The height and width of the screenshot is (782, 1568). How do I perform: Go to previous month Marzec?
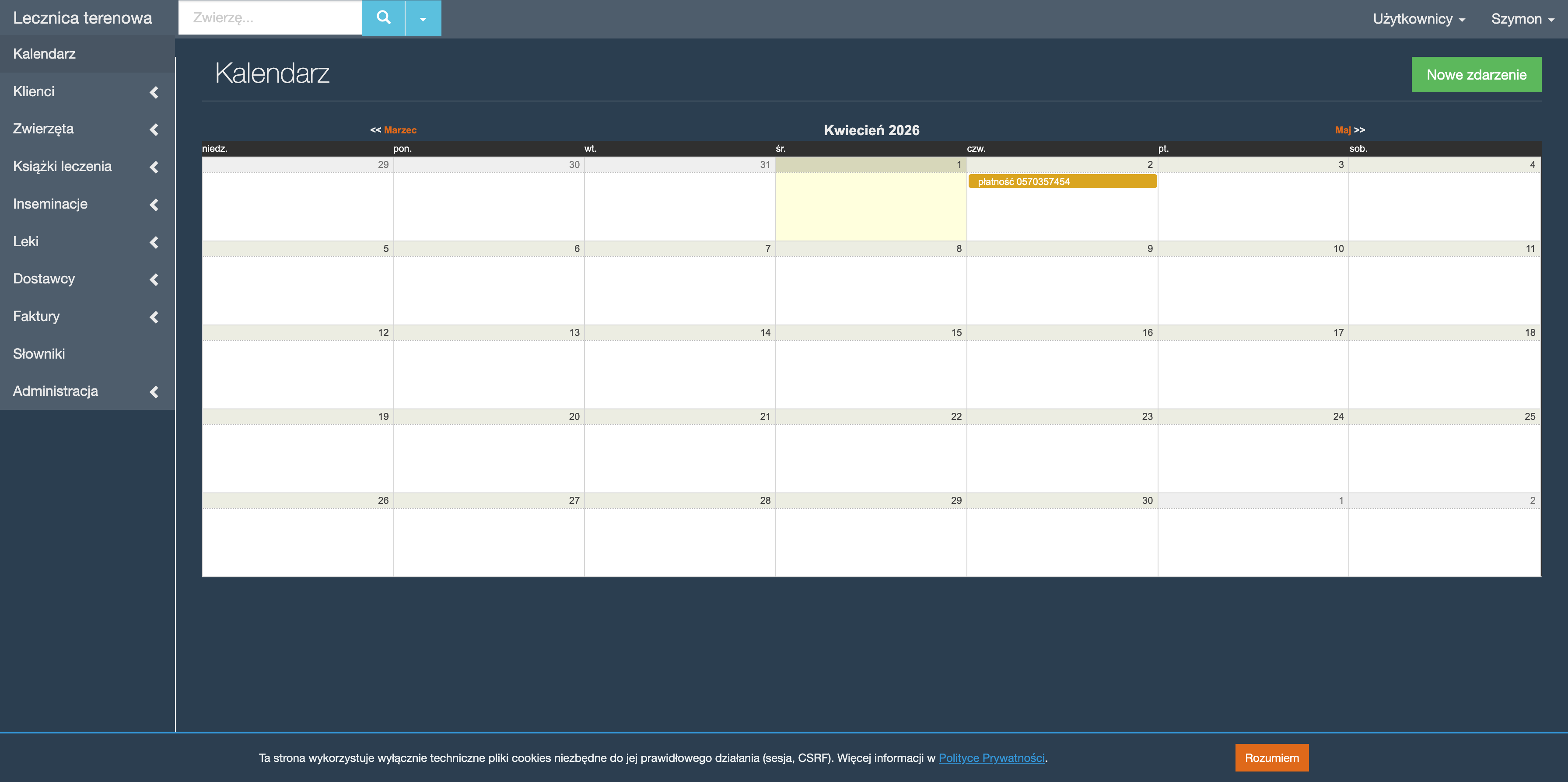click(400, 130)
